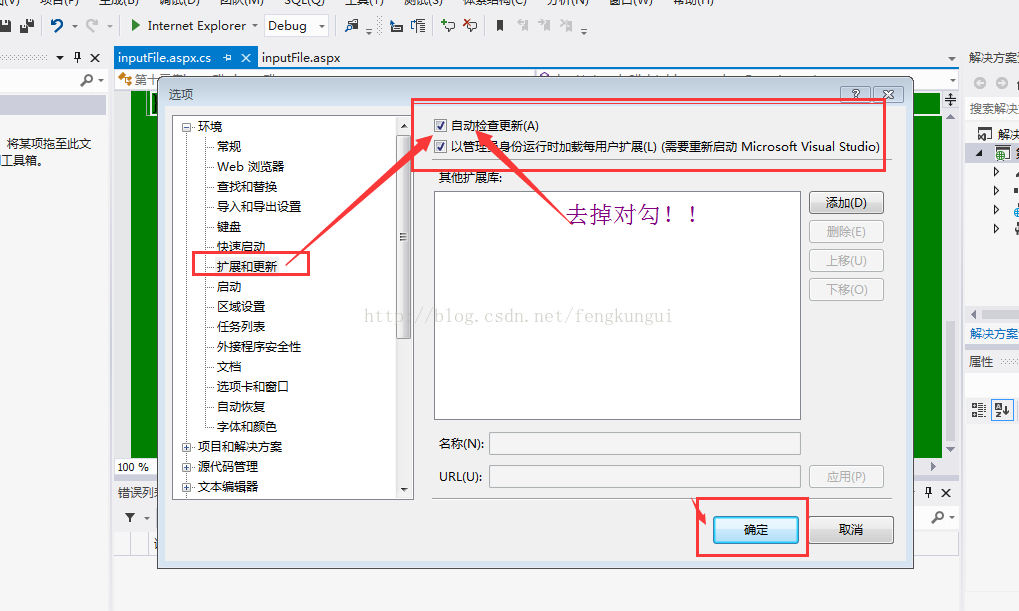Click the Save All toolbar icon
Screen dimensions: 1019x611
[x=27, y=26]
